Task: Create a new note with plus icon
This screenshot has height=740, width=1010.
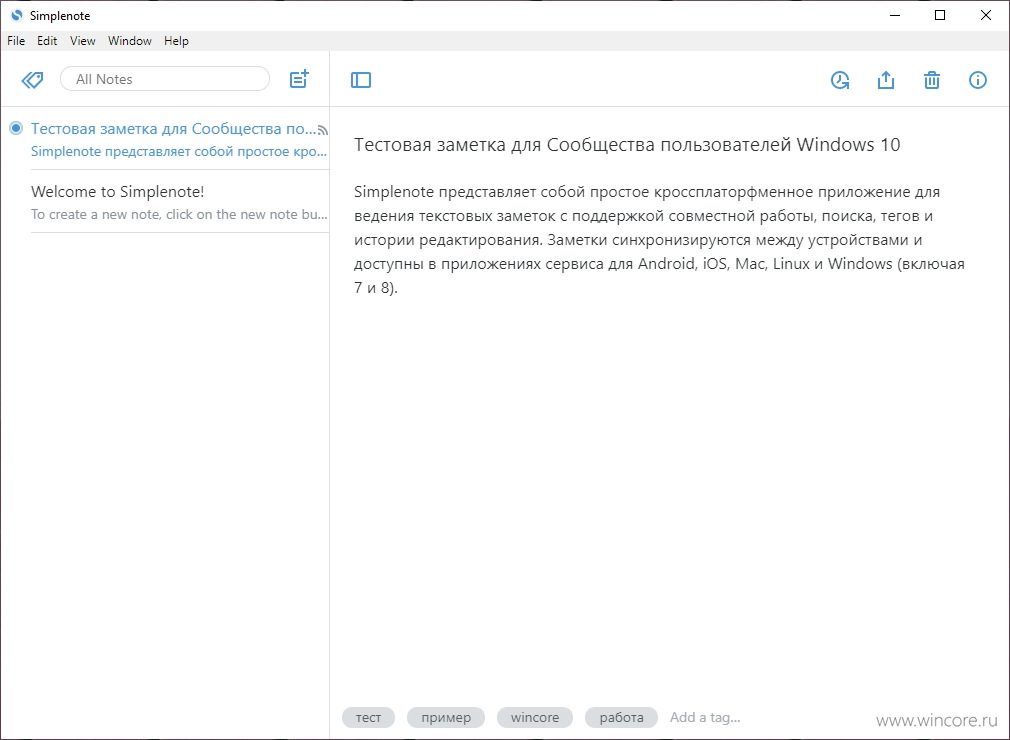Action: [x=299, y=79]
